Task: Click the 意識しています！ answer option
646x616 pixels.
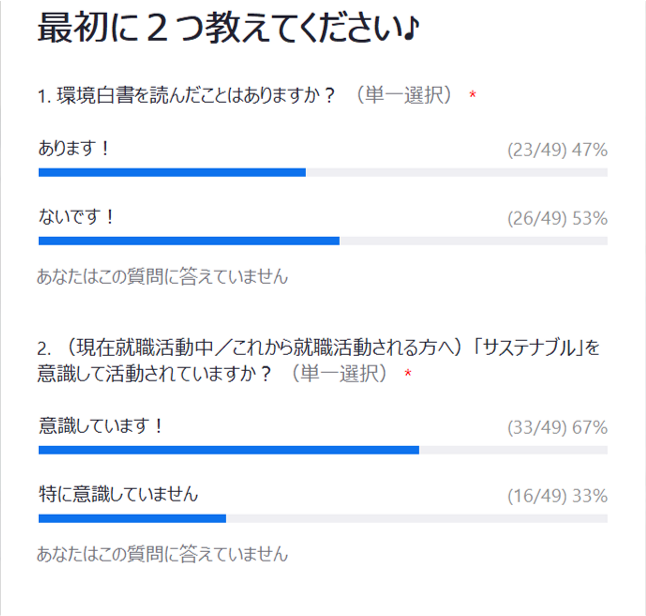Action: [101, 426]
